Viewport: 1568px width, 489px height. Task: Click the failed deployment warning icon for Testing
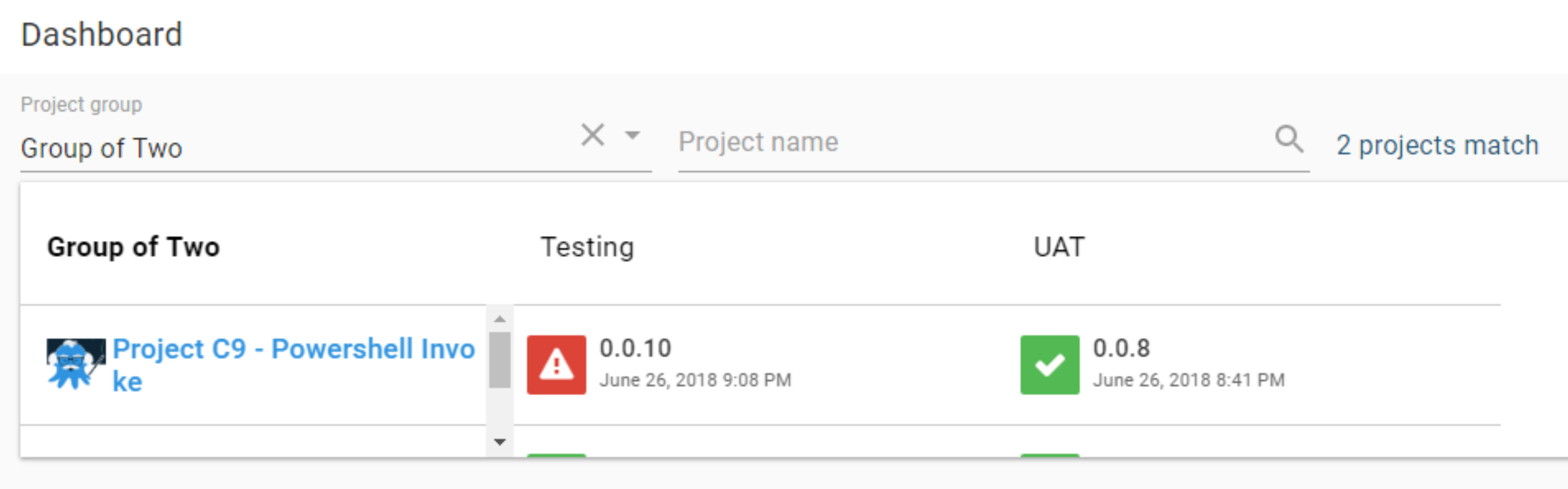click(x=556, y=364)
